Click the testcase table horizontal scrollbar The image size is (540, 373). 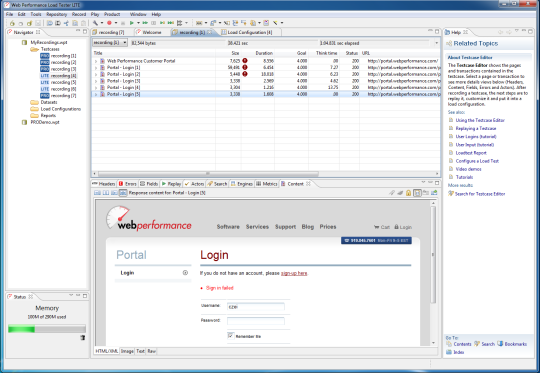click(x=208, y=174)
